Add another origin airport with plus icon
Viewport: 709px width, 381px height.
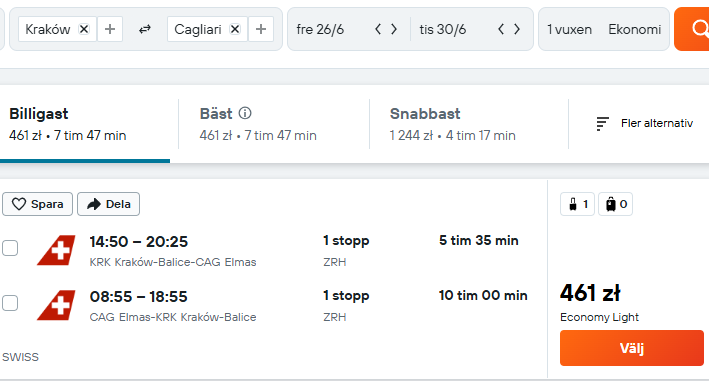pos(110,29)
